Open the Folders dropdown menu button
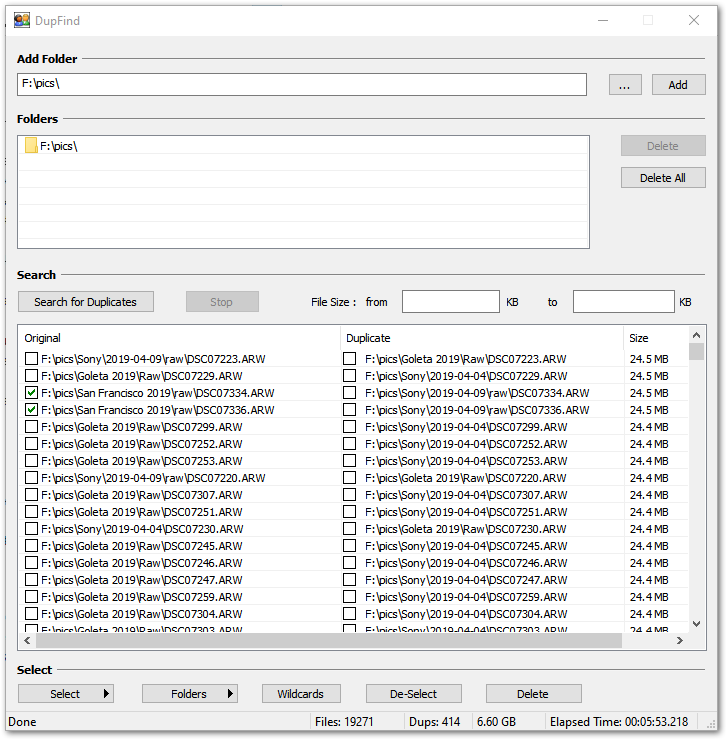The image size is (727, 740). (190, 694)
